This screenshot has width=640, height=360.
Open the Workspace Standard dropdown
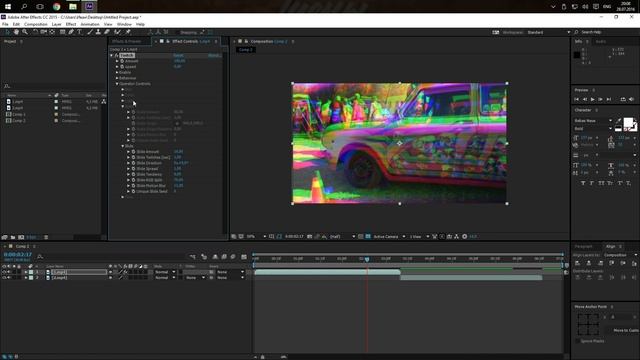[x=549, y=32]
